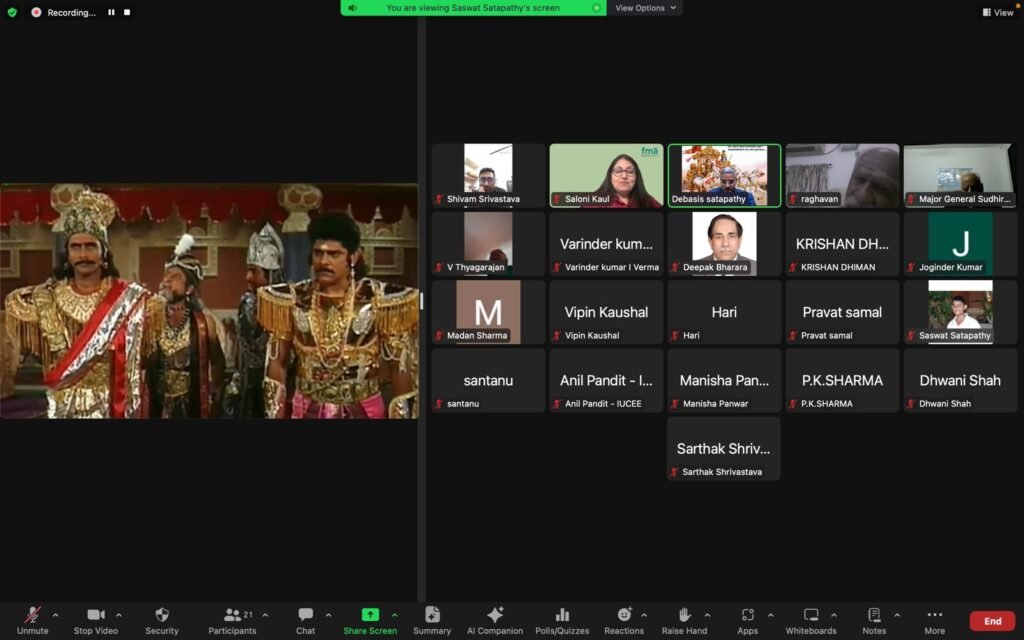1024x640 pixels.
Task: Pause the recording
Action: (111, 12)
